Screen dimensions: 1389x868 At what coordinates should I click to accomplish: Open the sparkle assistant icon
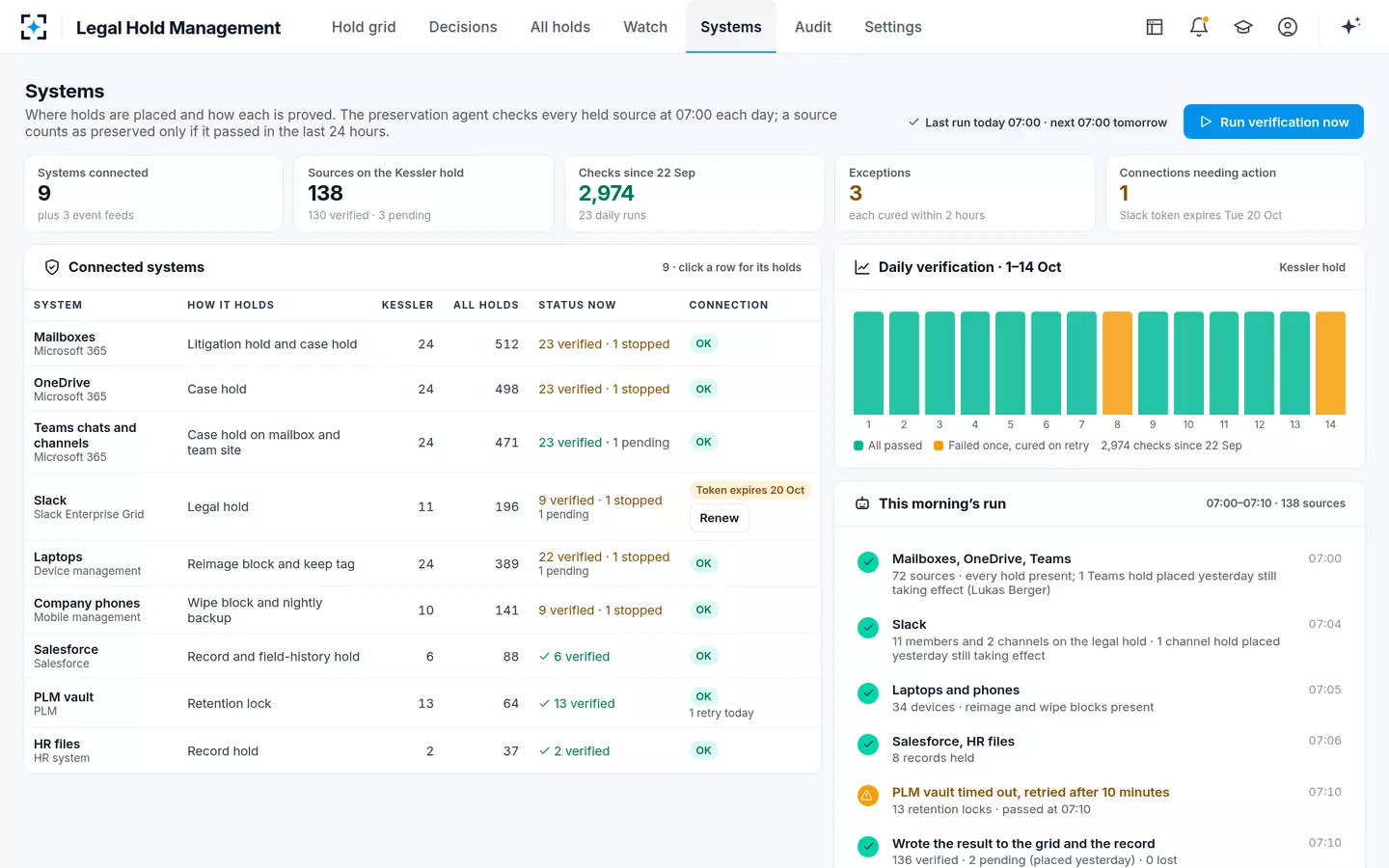tap(1350, 26)
